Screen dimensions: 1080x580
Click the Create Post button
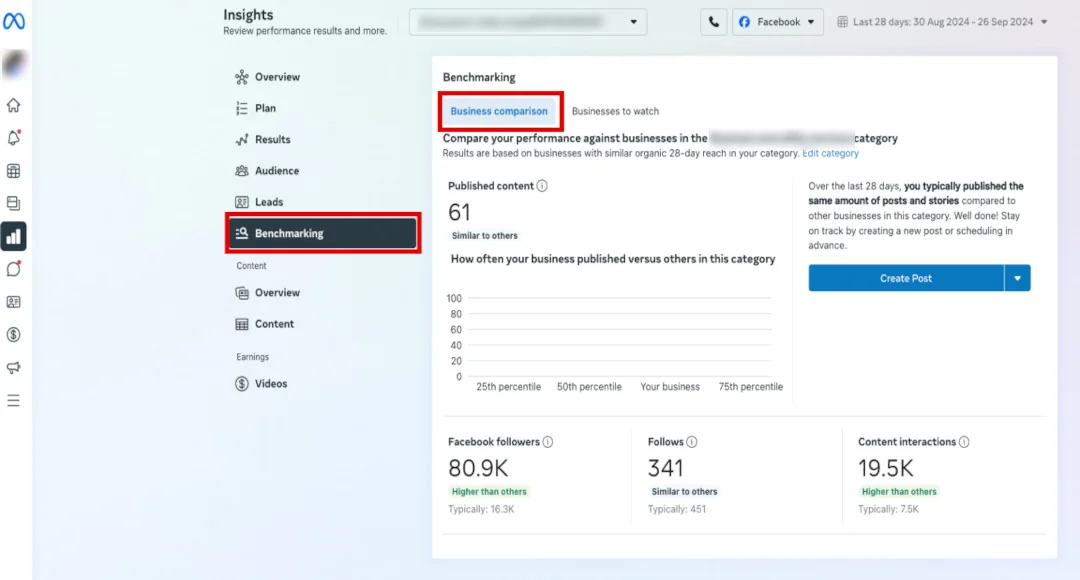point(906,278)
